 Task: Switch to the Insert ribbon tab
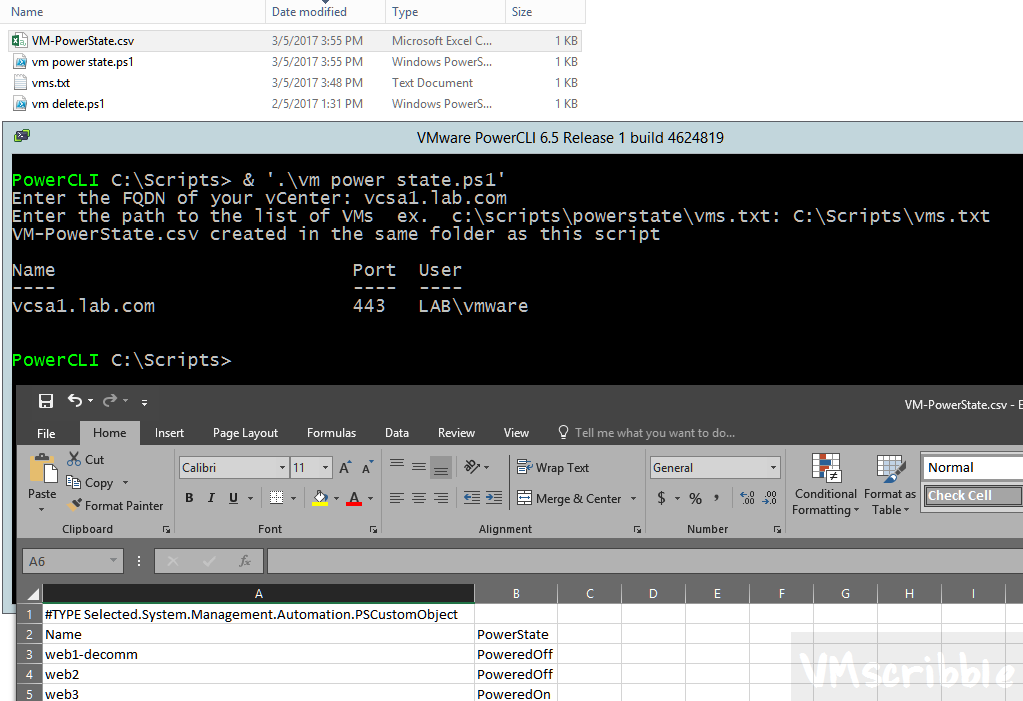coord(169,433)
